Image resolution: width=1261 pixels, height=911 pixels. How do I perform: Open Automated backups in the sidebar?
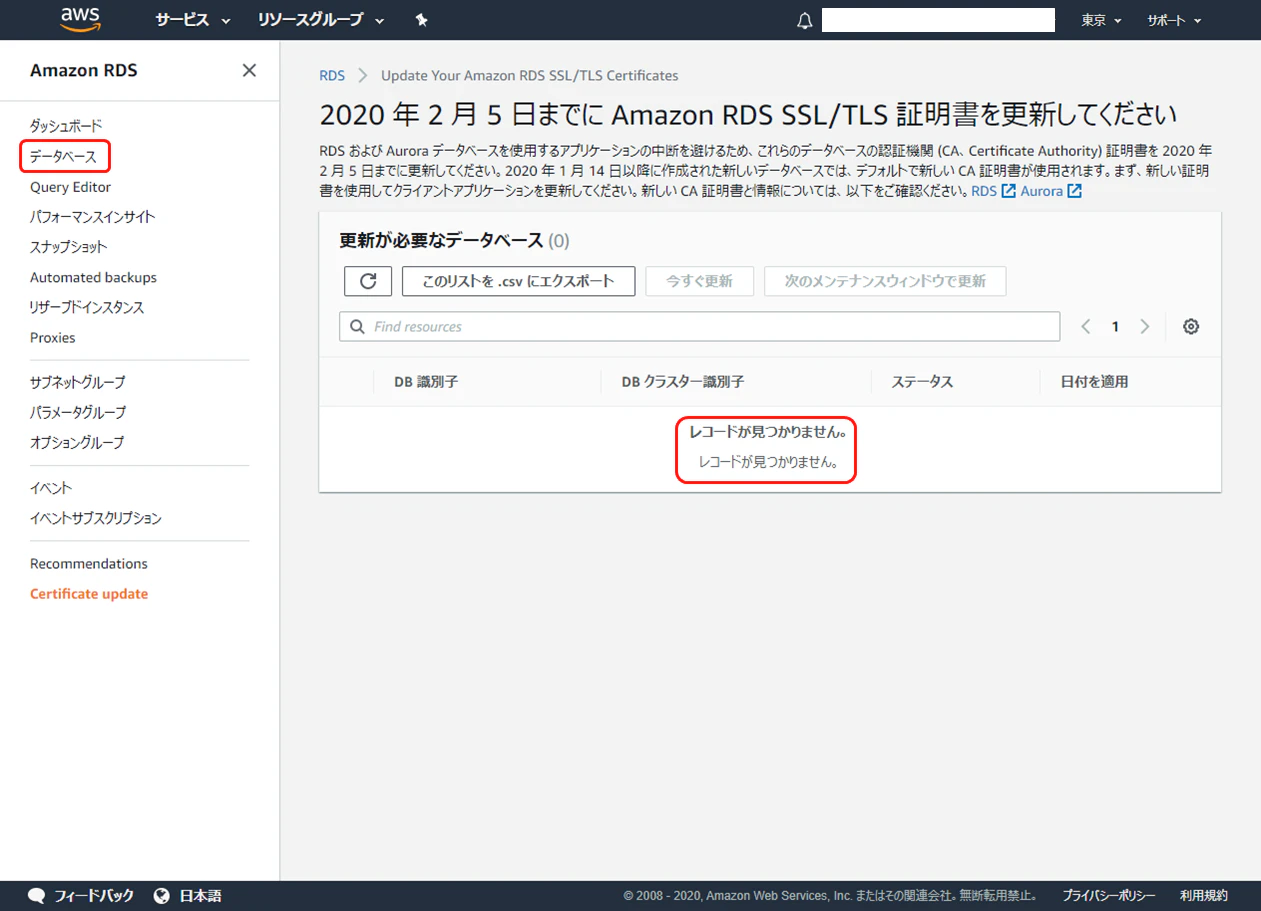coord(93,277)
